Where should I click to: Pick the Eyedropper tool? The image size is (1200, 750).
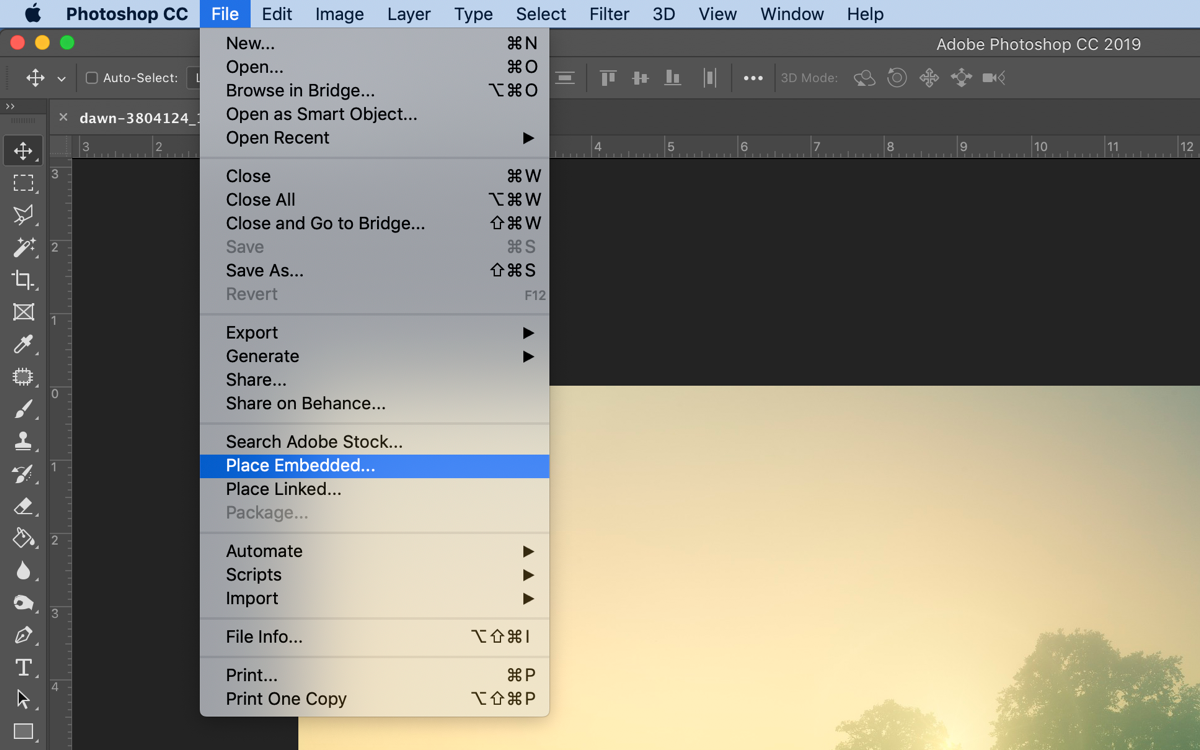tap(23, 344)
